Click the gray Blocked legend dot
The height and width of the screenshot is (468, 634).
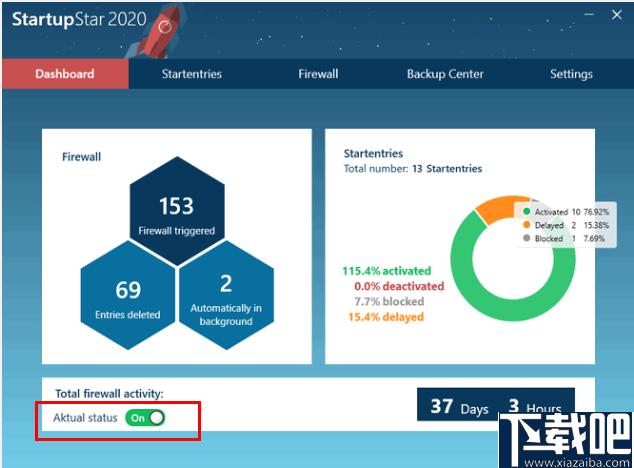pos(526,238)
